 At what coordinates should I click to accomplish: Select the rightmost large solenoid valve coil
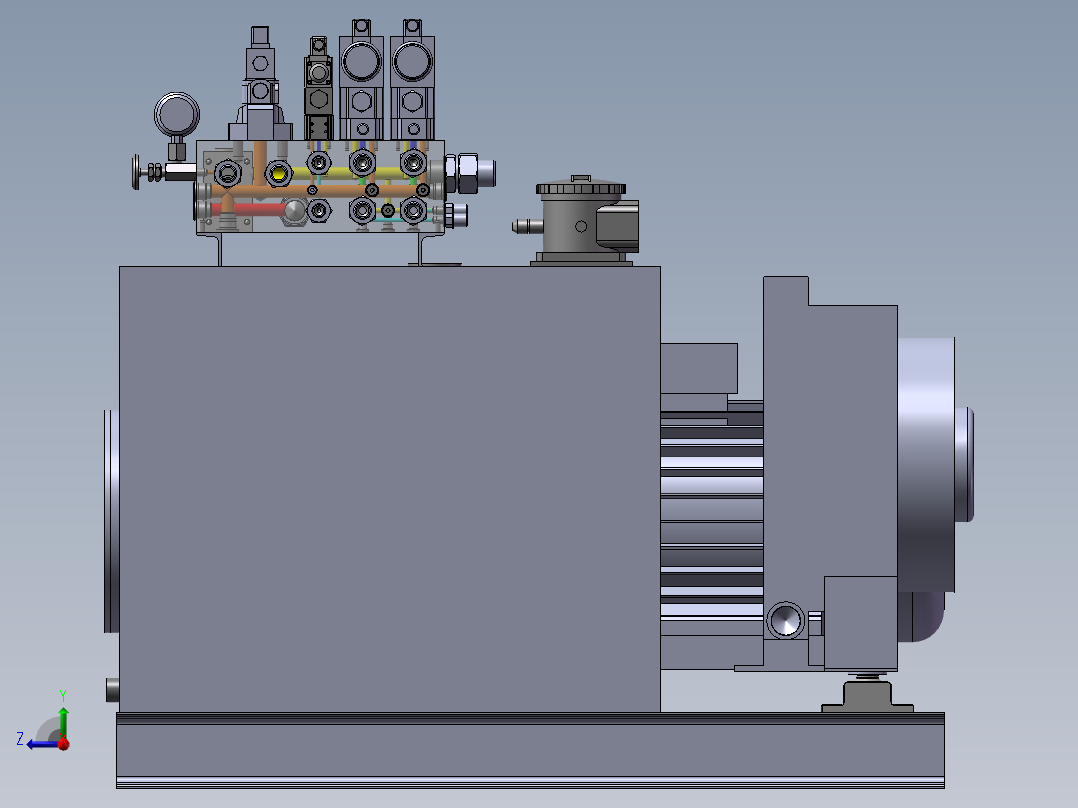pos(412,61)
